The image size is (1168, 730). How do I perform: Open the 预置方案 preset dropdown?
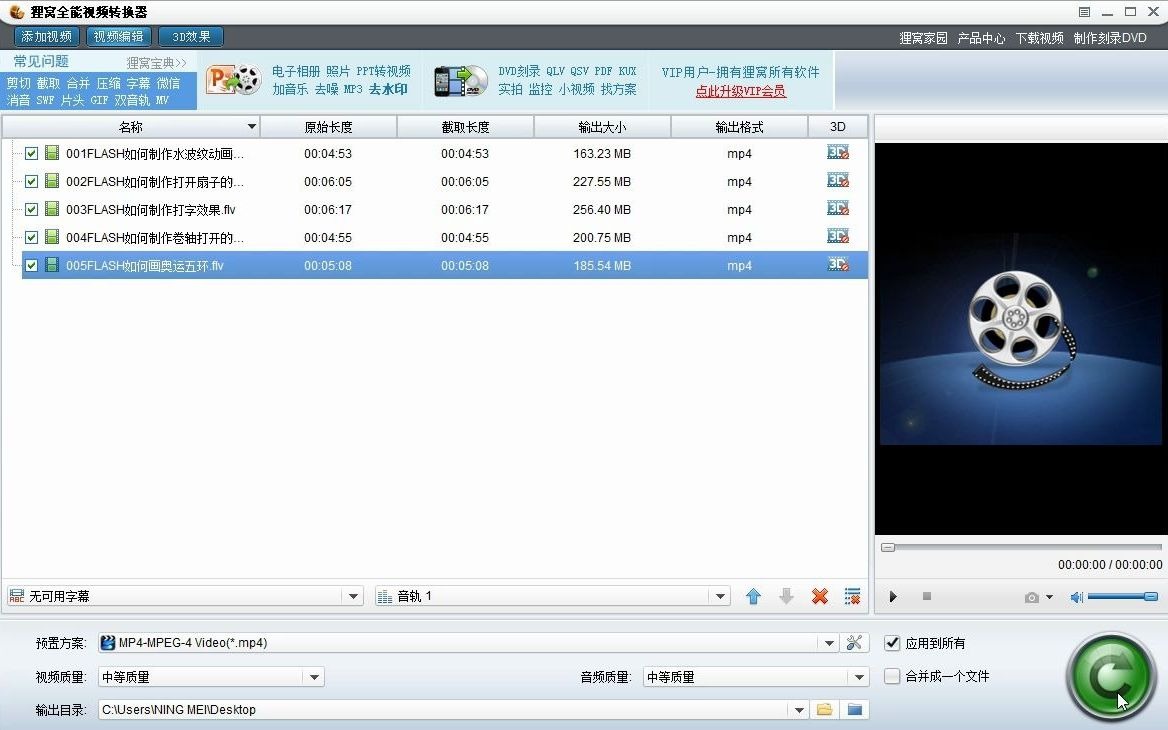pos(829,643)
